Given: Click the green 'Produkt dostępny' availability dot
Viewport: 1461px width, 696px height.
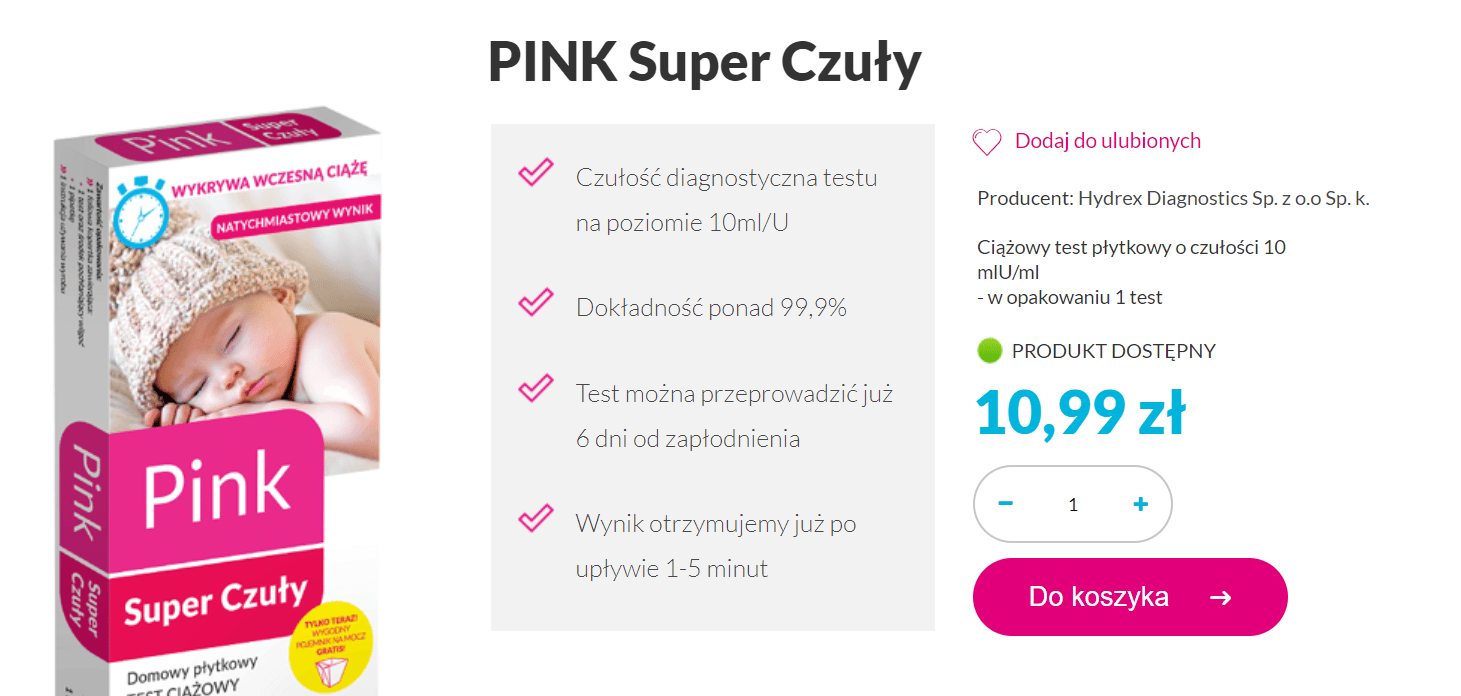Looking at the screenshot, I should coord(989,351).
